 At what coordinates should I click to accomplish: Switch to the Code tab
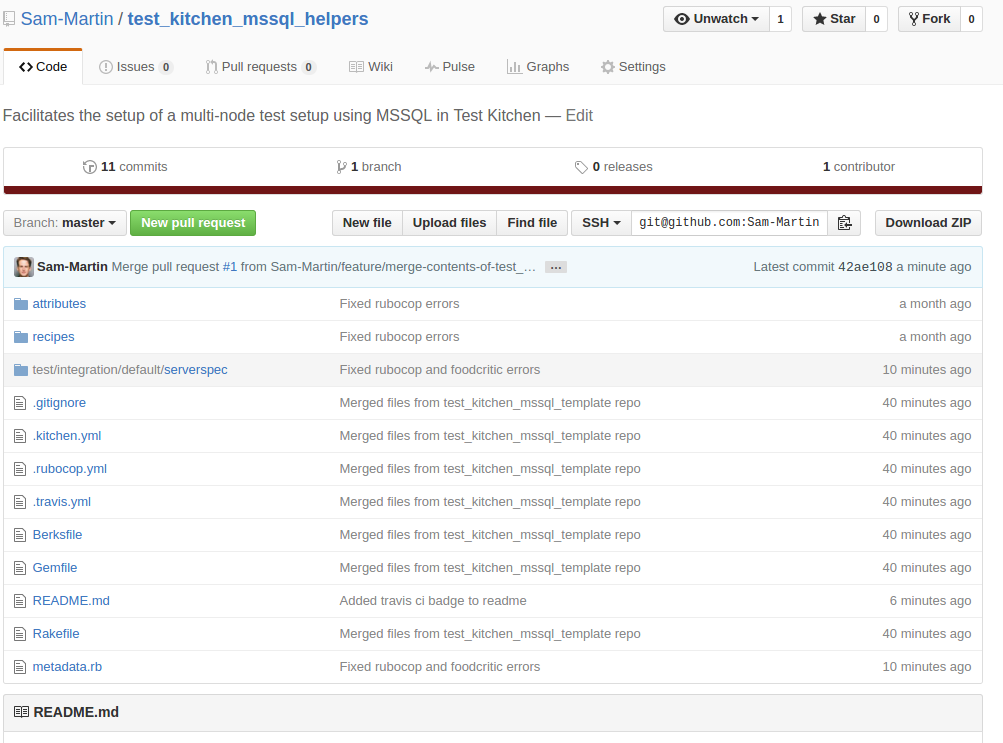coord(43,66)
